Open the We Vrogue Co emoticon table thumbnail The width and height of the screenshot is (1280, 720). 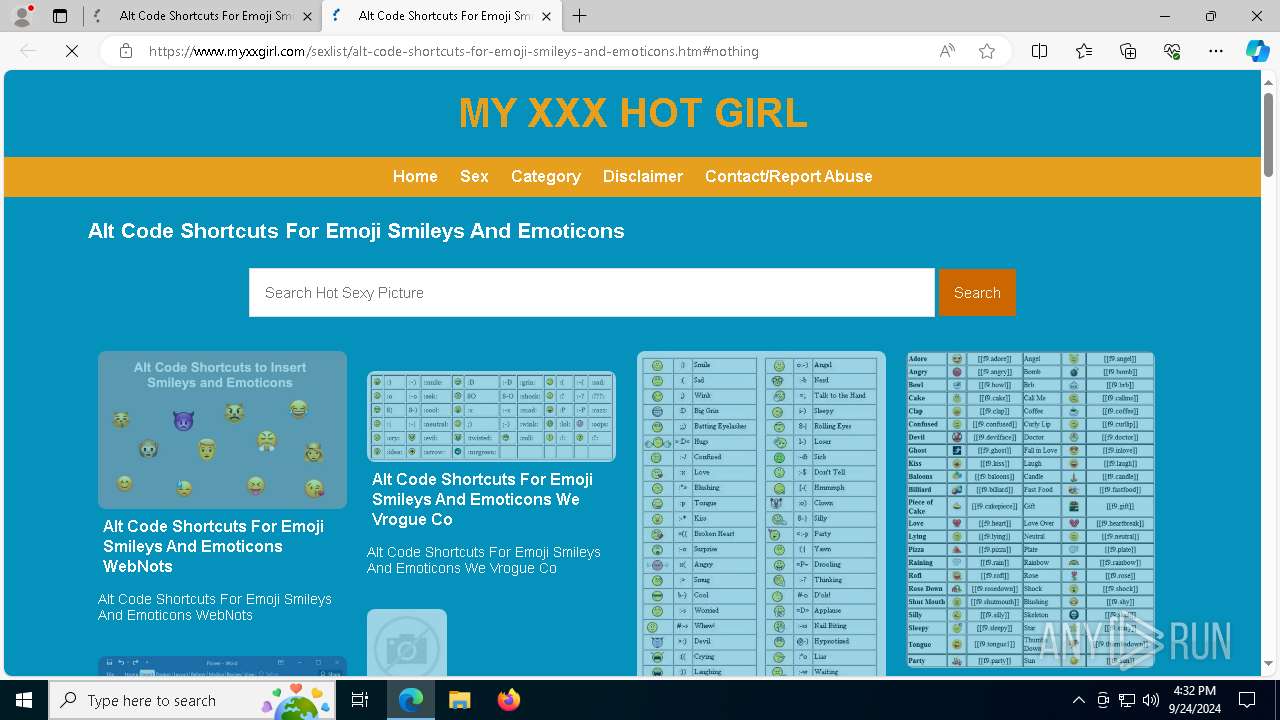pyautogui.click(x=491, y=416)
